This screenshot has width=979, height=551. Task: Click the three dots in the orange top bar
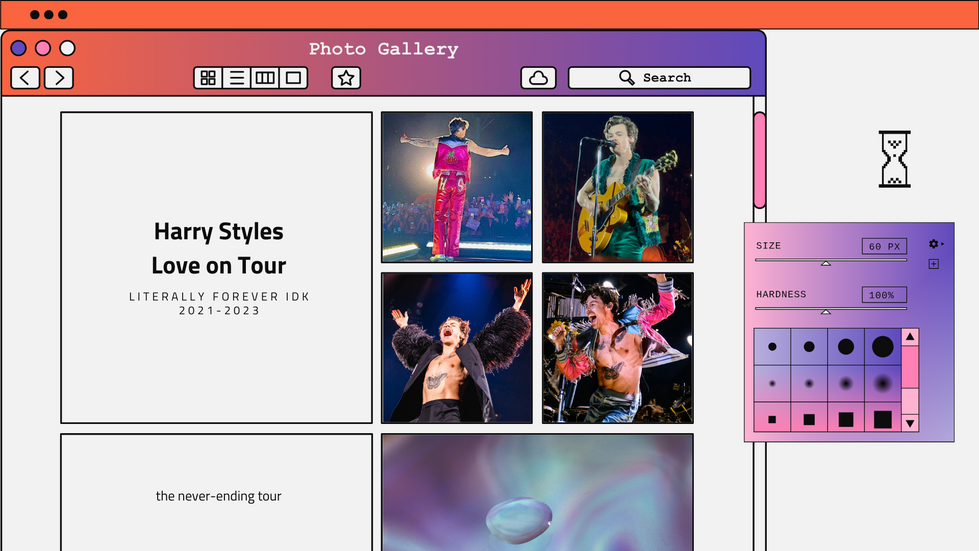point(49,14)
